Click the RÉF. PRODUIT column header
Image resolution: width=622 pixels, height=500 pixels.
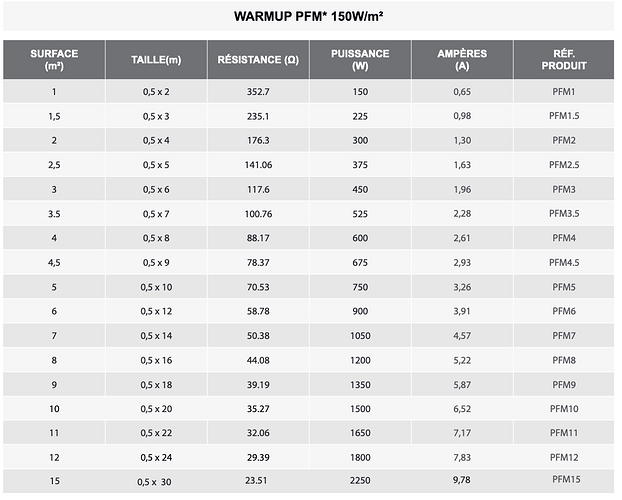tap(564, 60)
